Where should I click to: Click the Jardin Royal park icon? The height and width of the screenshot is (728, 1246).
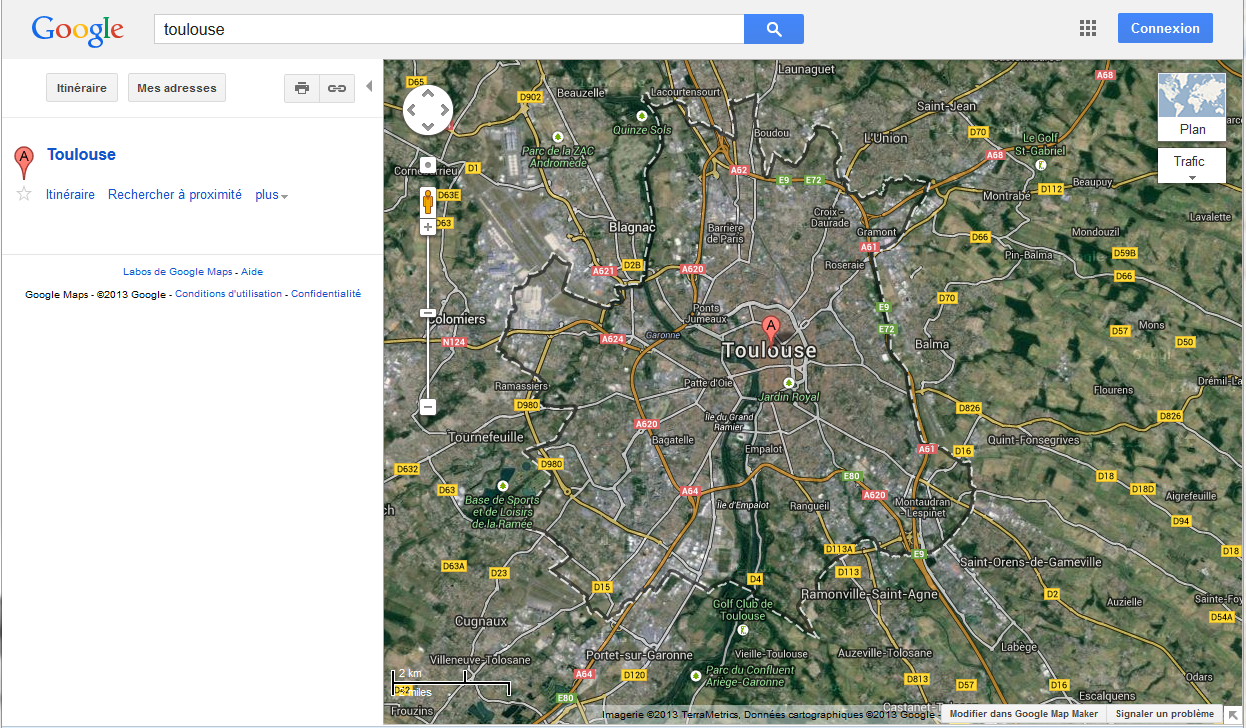coord(789,383)
